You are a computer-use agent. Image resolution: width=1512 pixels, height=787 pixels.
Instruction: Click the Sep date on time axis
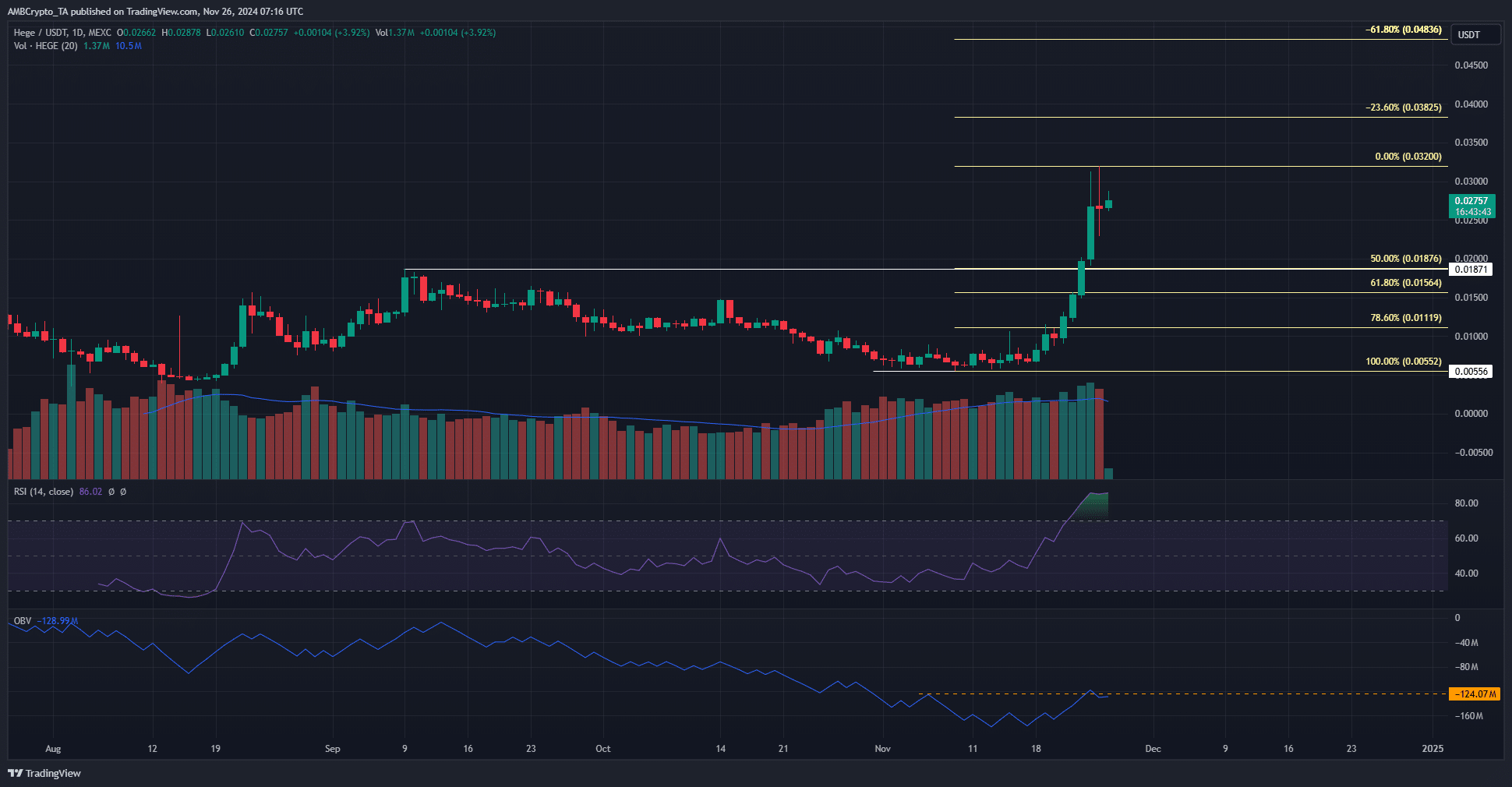332,749
